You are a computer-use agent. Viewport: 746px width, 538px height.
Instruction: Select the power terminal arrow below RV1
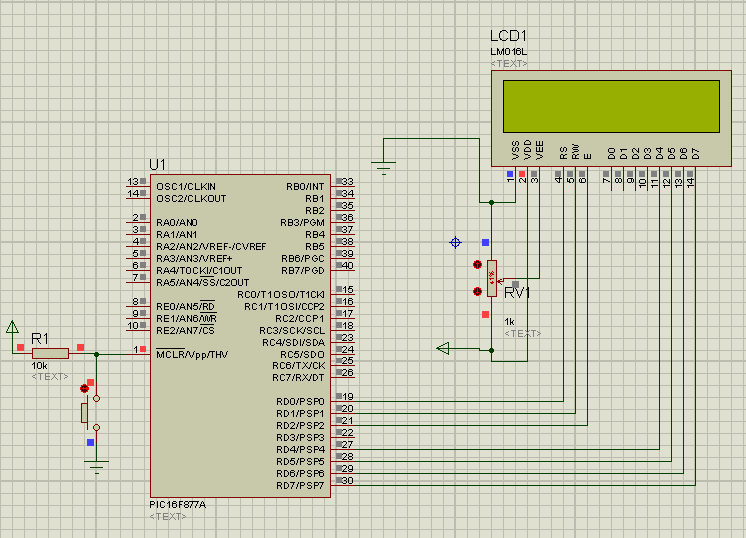coord(445,348)
